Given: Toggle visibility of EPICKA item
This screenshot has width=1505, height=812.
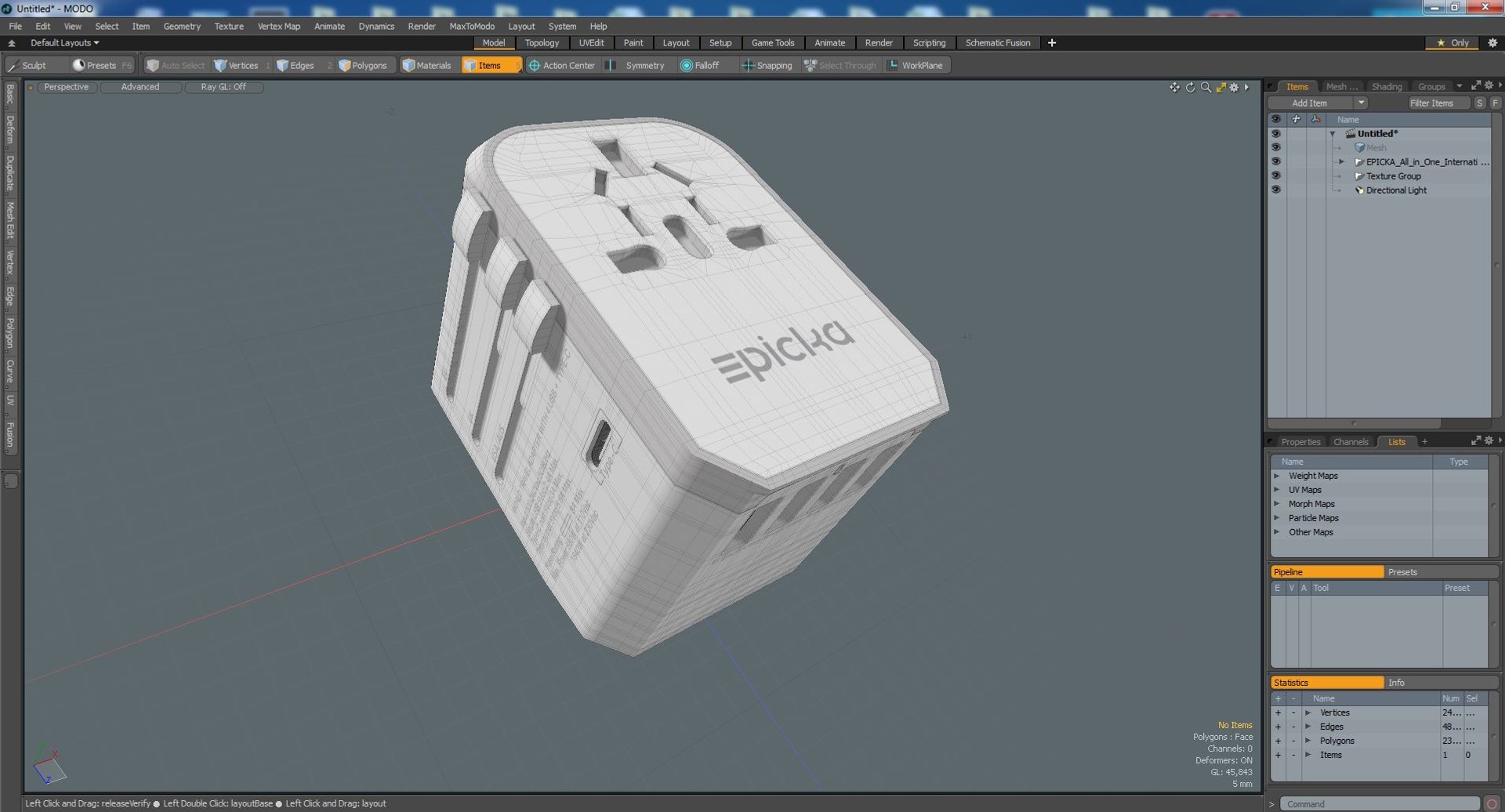Looking at the screenshot, I should (x=1275, y=162).
